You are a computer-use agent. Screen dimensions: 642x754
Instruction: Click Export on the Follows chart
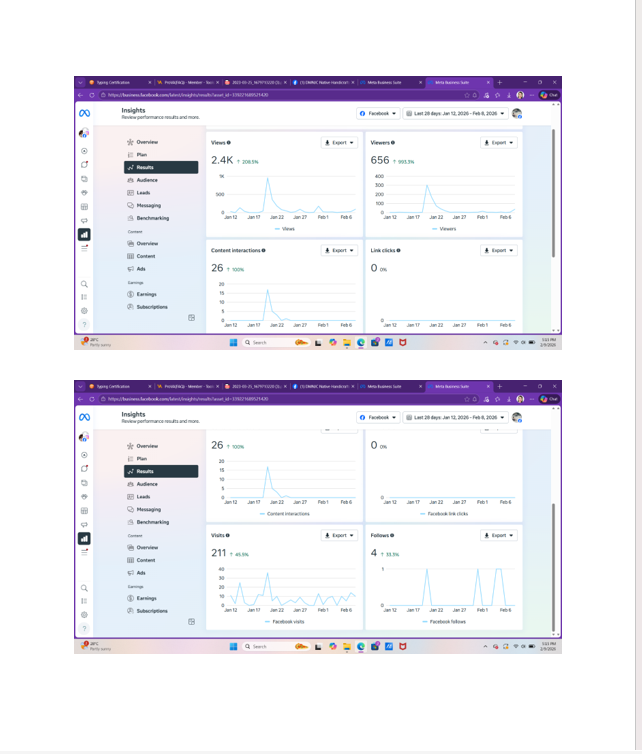(499, 535)
